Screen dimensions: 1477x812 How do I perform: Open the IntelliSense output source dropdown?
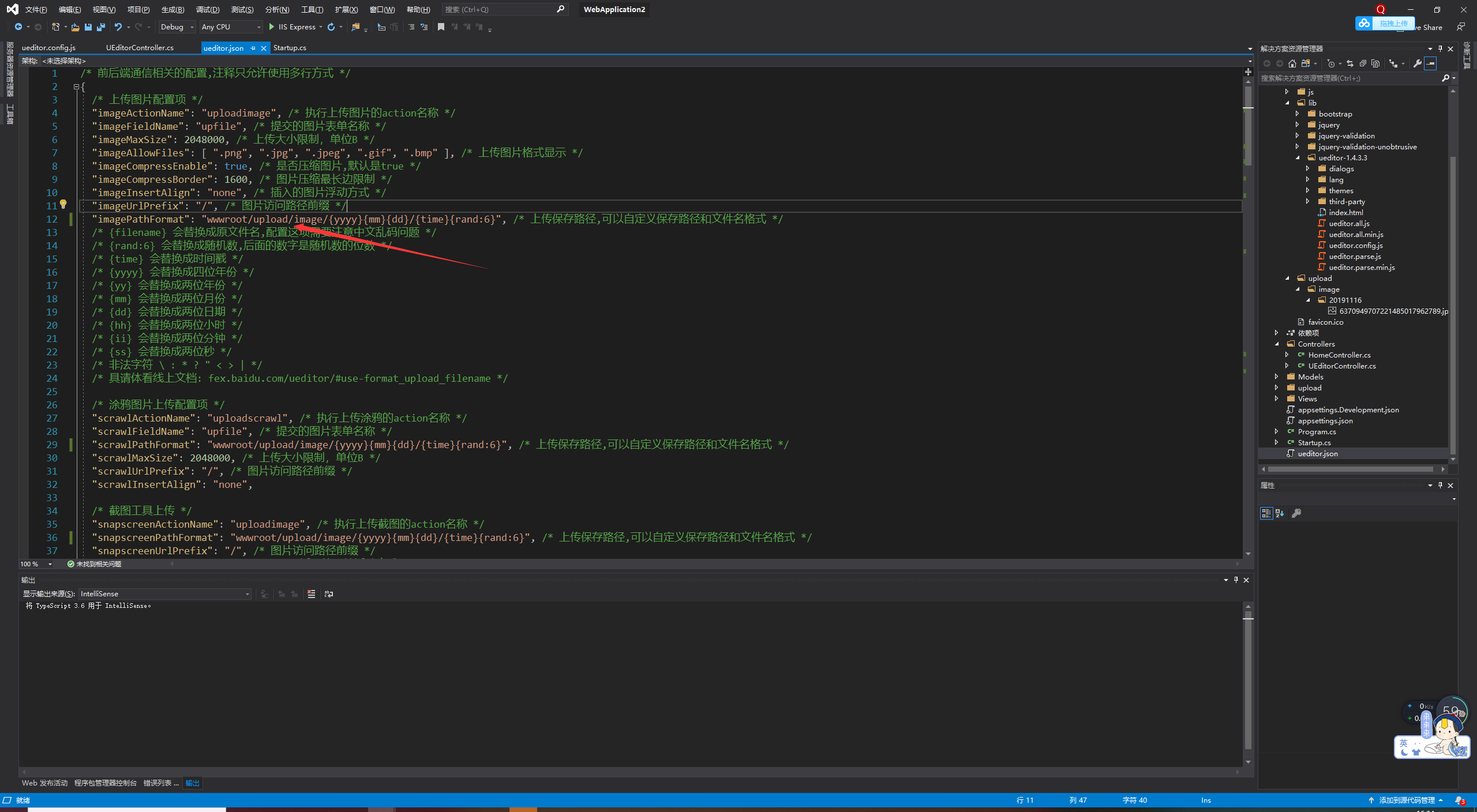point(247,593)
